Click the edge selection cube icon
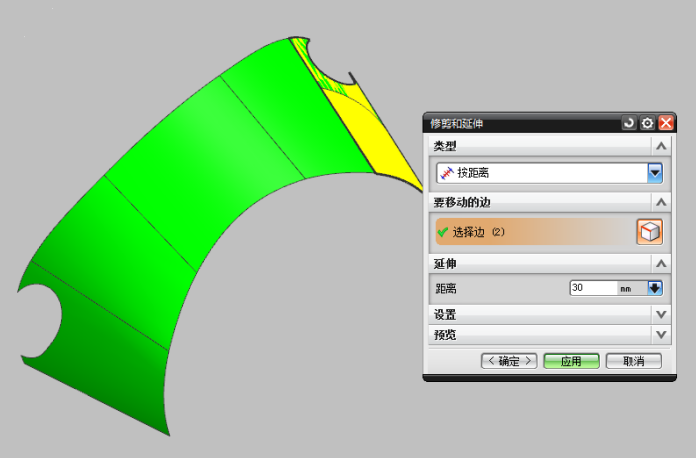696x458 pixels. 650,232
